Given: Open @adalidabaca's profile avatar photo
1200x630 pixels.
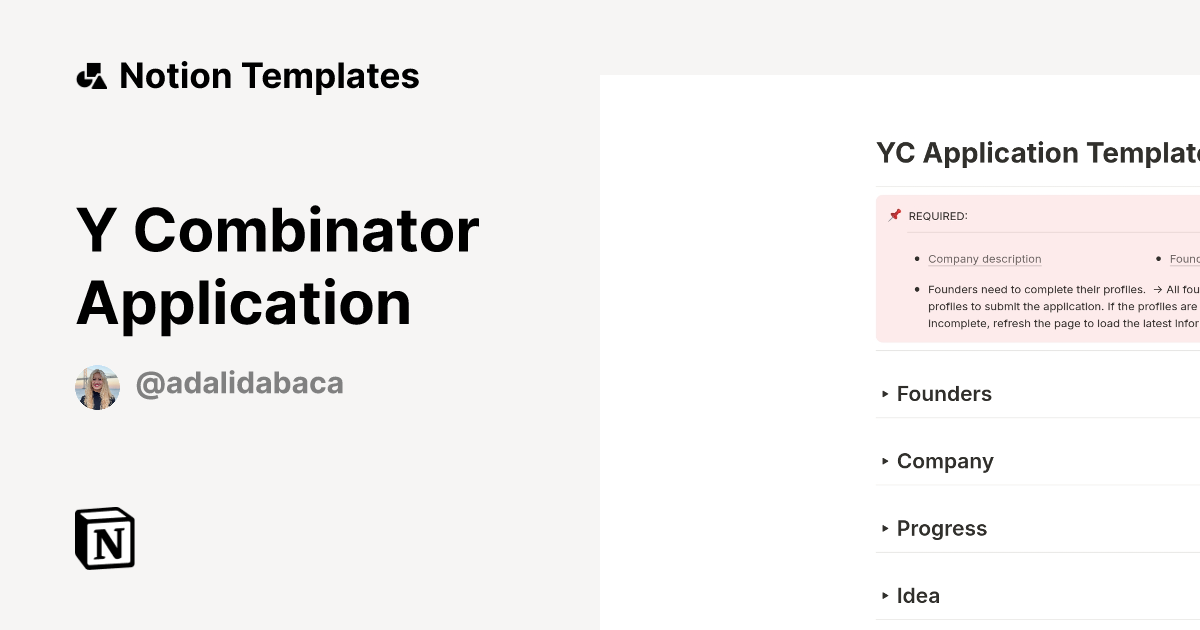Looking at the screenshot, I should click(97, 384).
